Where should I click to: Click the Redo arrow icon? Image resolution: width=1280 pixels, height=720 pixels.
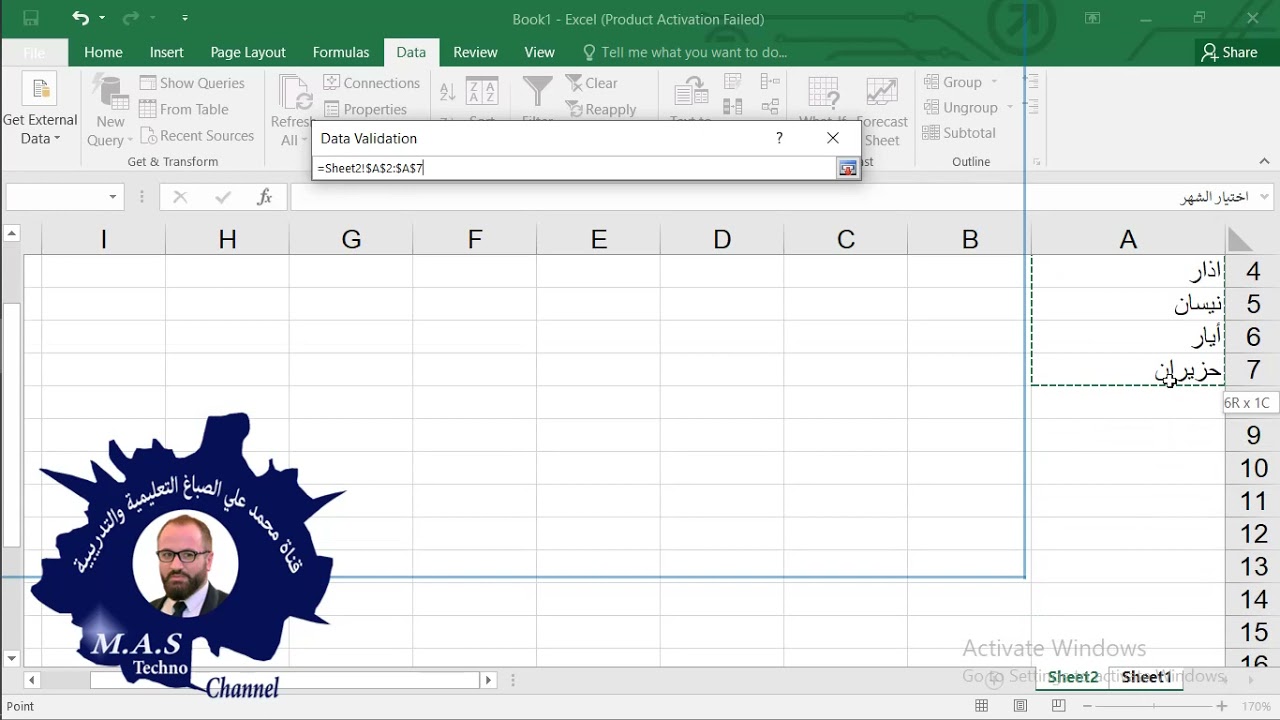pos(130,18)
